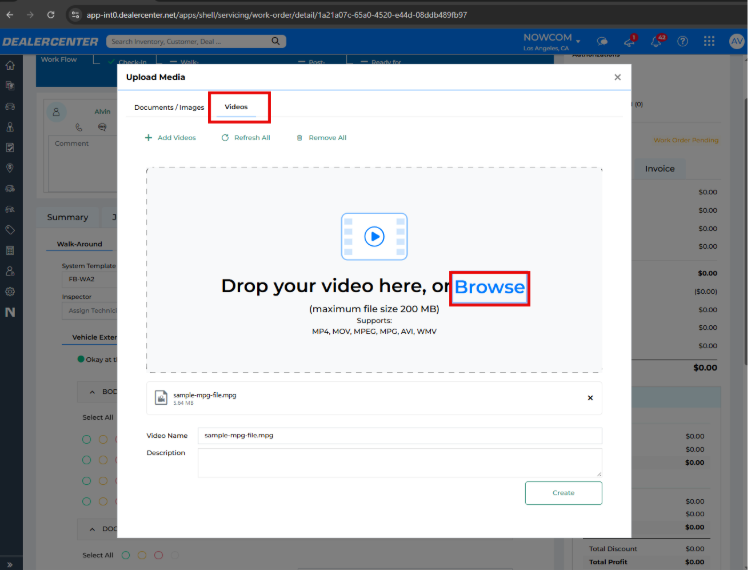Open the location pin sidebar icon
Screen dimensions: 748x570
coord(10,168)
